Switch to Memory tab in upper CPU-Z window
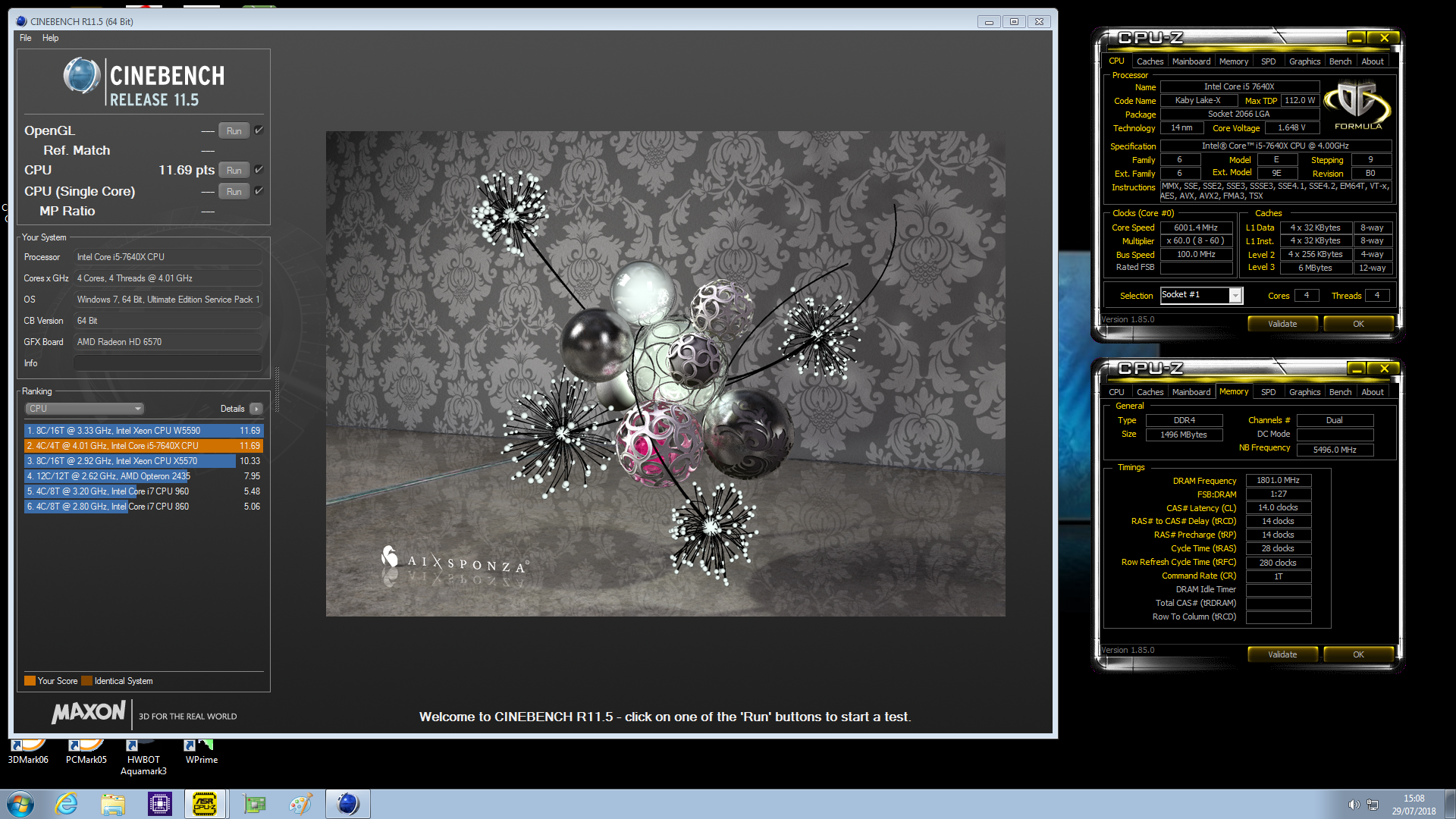 pyautogui.click(x=1233, y=61)
